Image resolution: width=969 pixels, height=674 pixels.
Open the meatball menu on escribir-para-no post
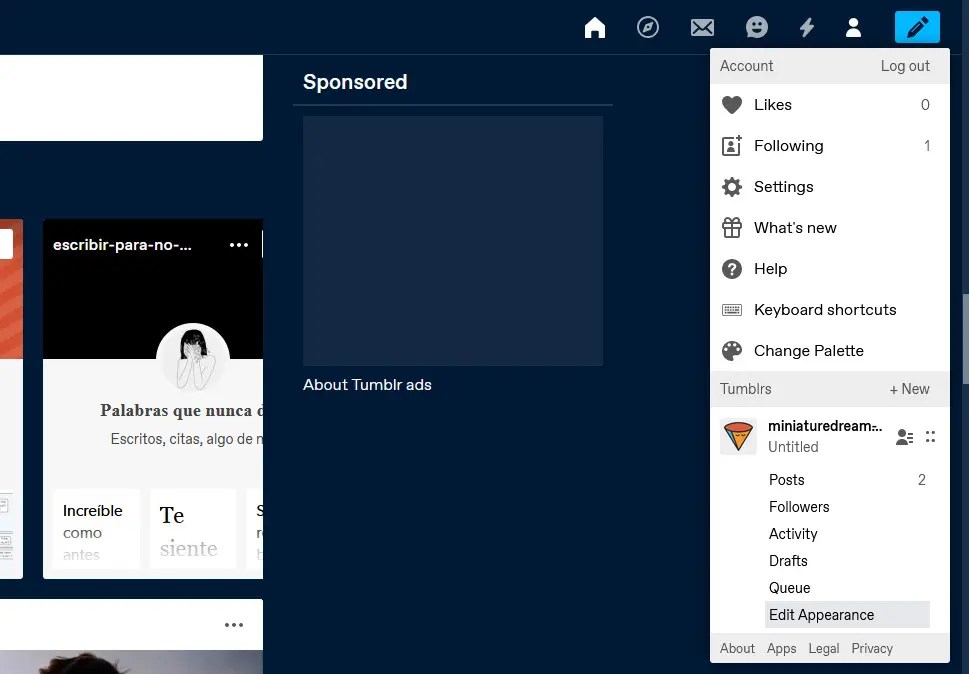tap(239, 244)
